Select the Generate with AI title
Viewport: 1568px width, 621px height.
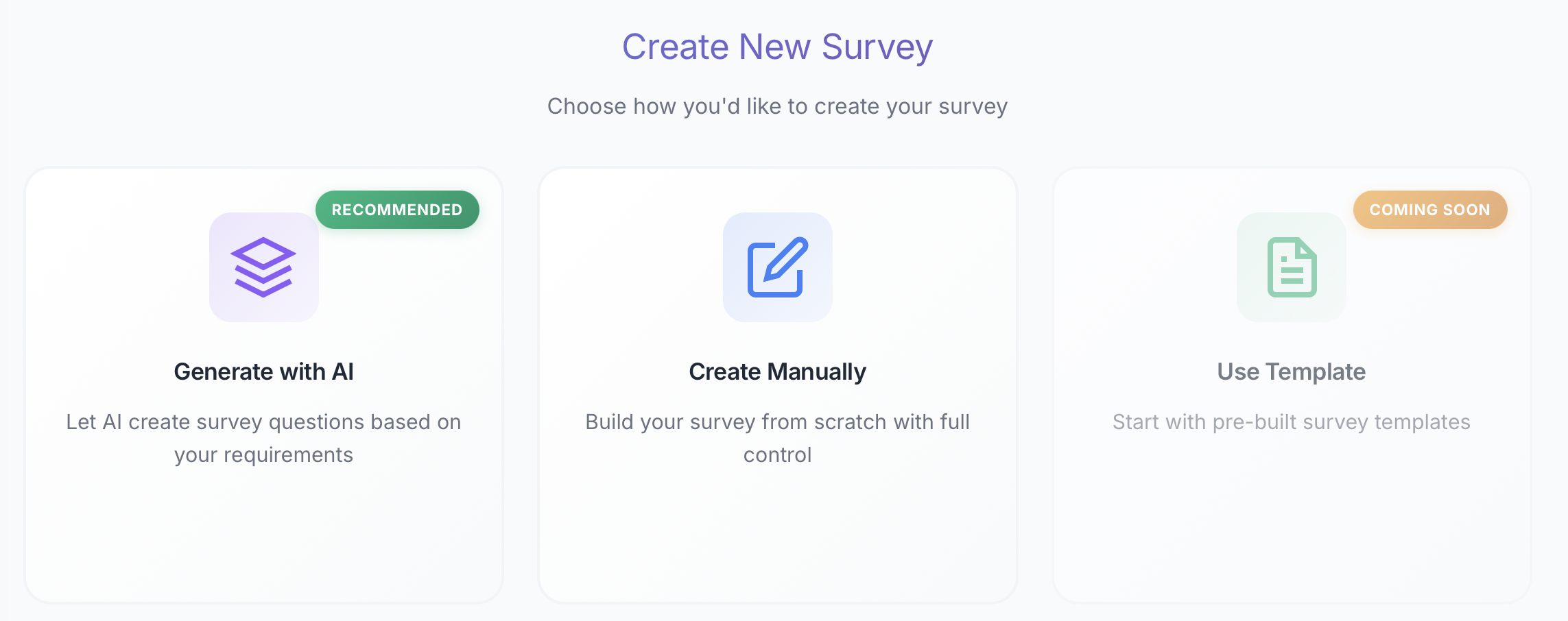pos(263,372)
